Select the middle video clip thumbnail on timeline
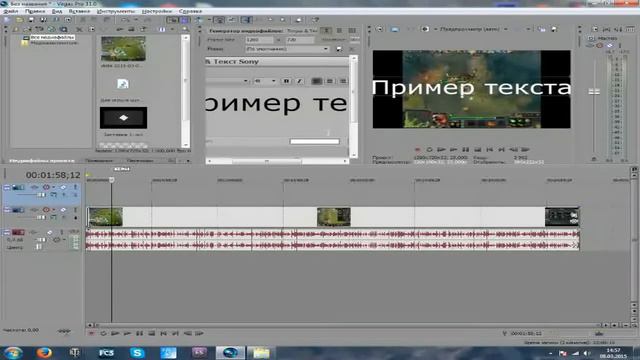 tap(333, 217)
